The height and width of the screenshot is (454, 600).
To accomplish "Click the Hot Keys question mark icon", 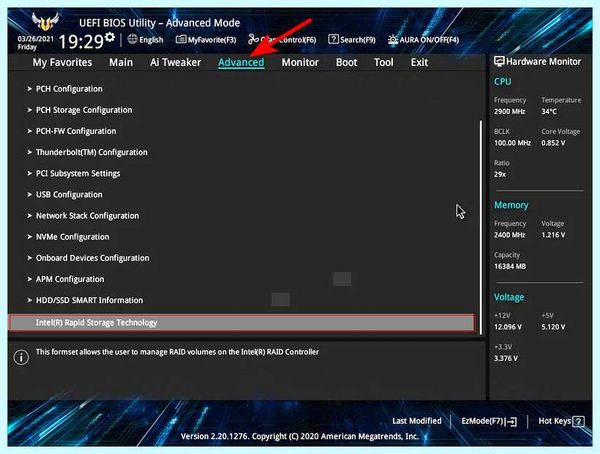I will 579,421.
